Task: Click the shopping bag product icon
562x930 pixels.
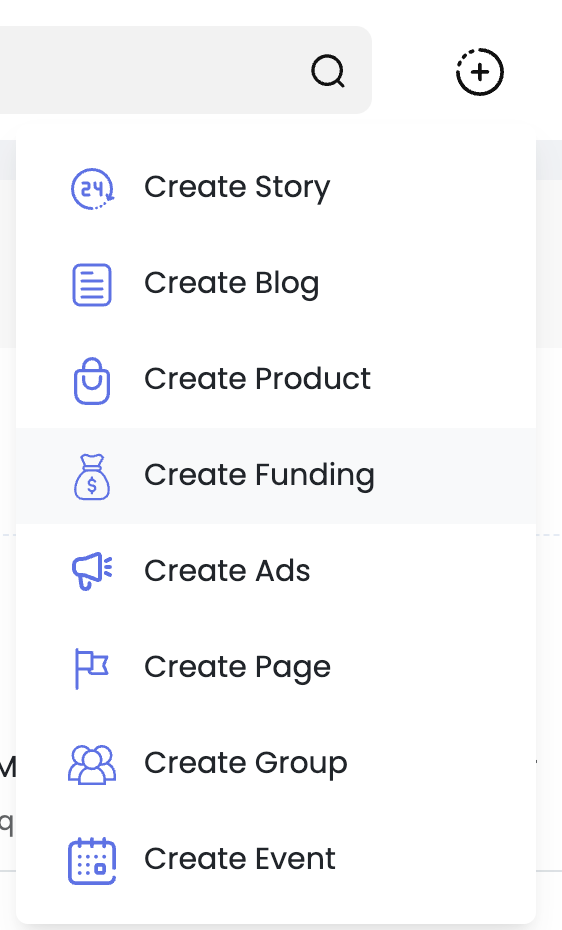Action: tap(92, 381)
